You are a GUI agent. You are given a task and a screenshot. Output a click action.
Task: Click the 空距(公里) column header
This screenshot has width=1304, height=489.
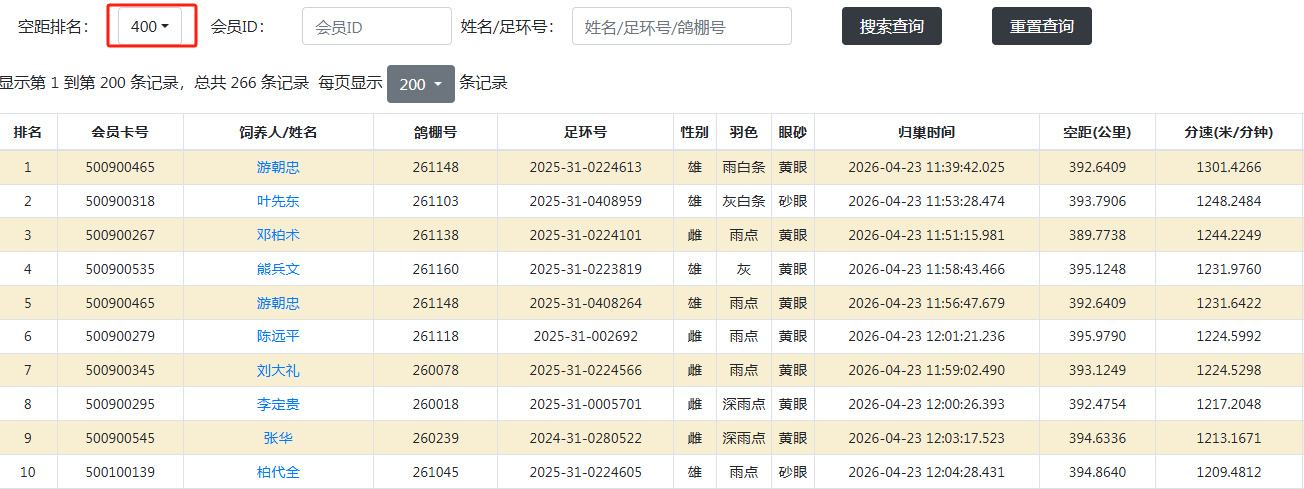pyautogui.click(x=1096, y=132)
